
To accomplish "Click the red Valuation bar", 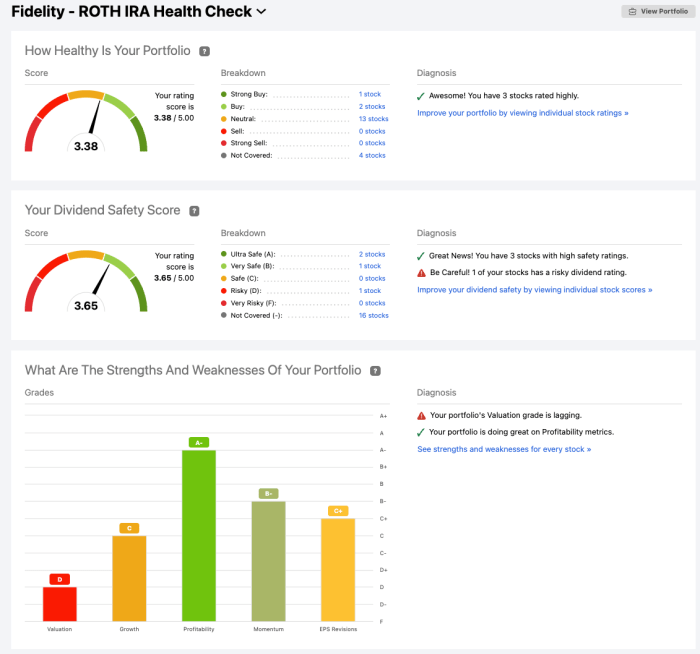I will [60, 604].
